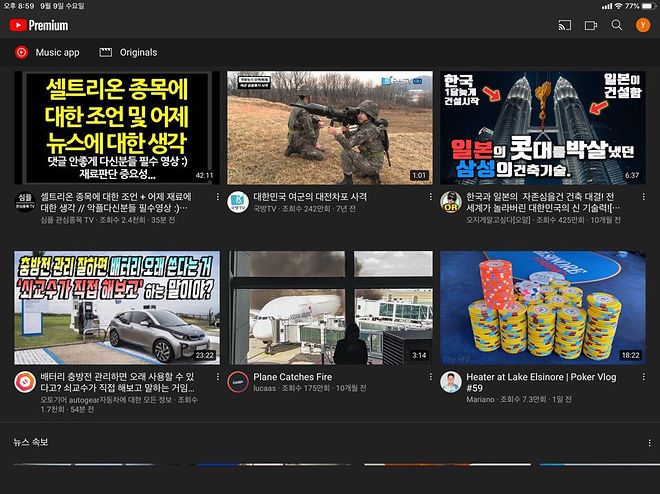Open more options for 뉴스 속보 section

649,443
